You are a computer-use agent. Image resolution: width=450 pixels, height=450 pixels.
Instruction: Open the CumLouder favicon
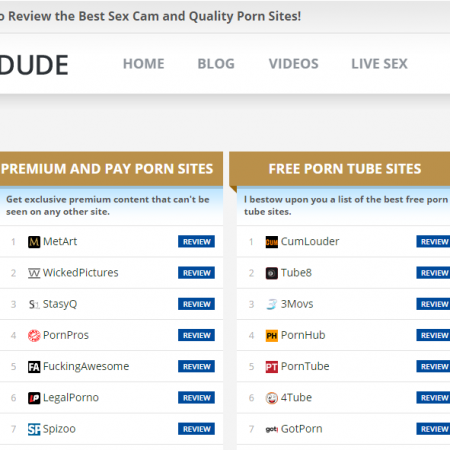(272, 242)
